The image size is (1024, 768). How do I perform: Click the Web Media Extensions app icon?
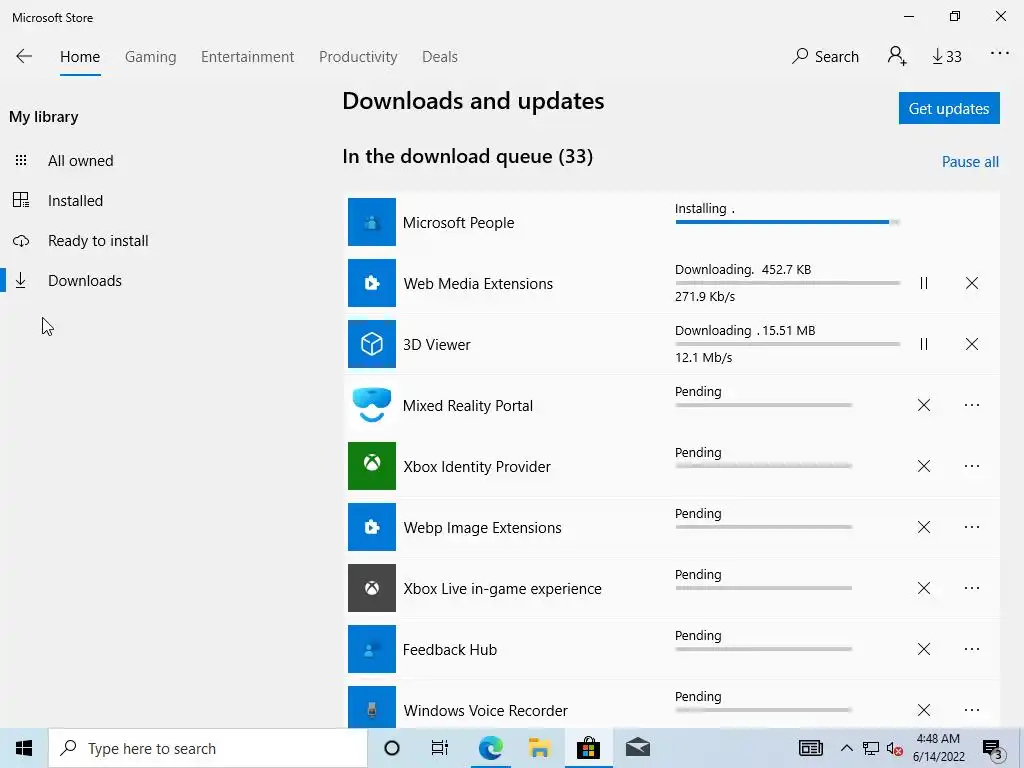(372, 283)
